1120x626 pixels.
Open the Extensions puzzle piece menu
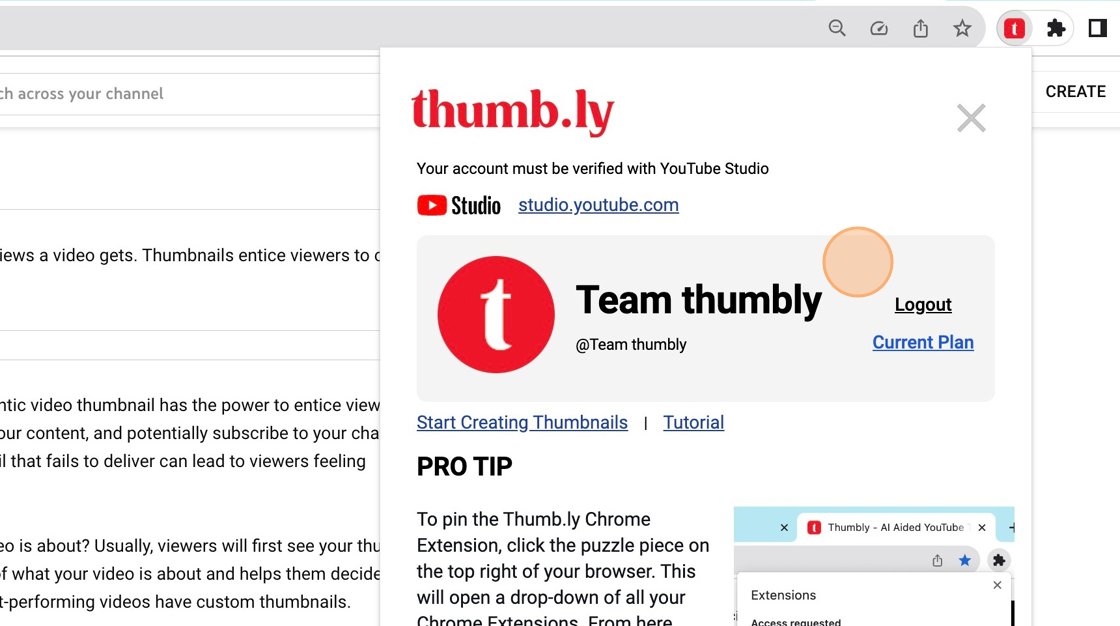[x=1056, y=29]
